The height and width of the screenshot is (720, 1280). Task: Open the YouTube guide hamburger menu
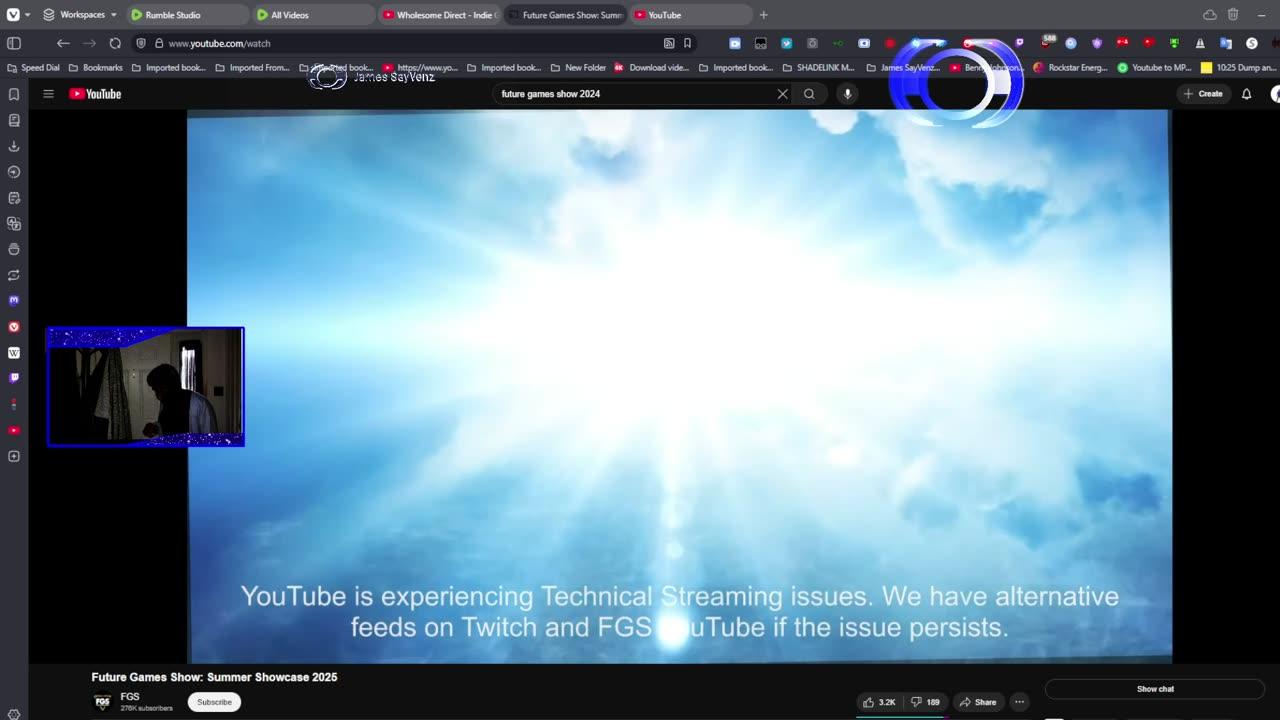click(48, 94)
